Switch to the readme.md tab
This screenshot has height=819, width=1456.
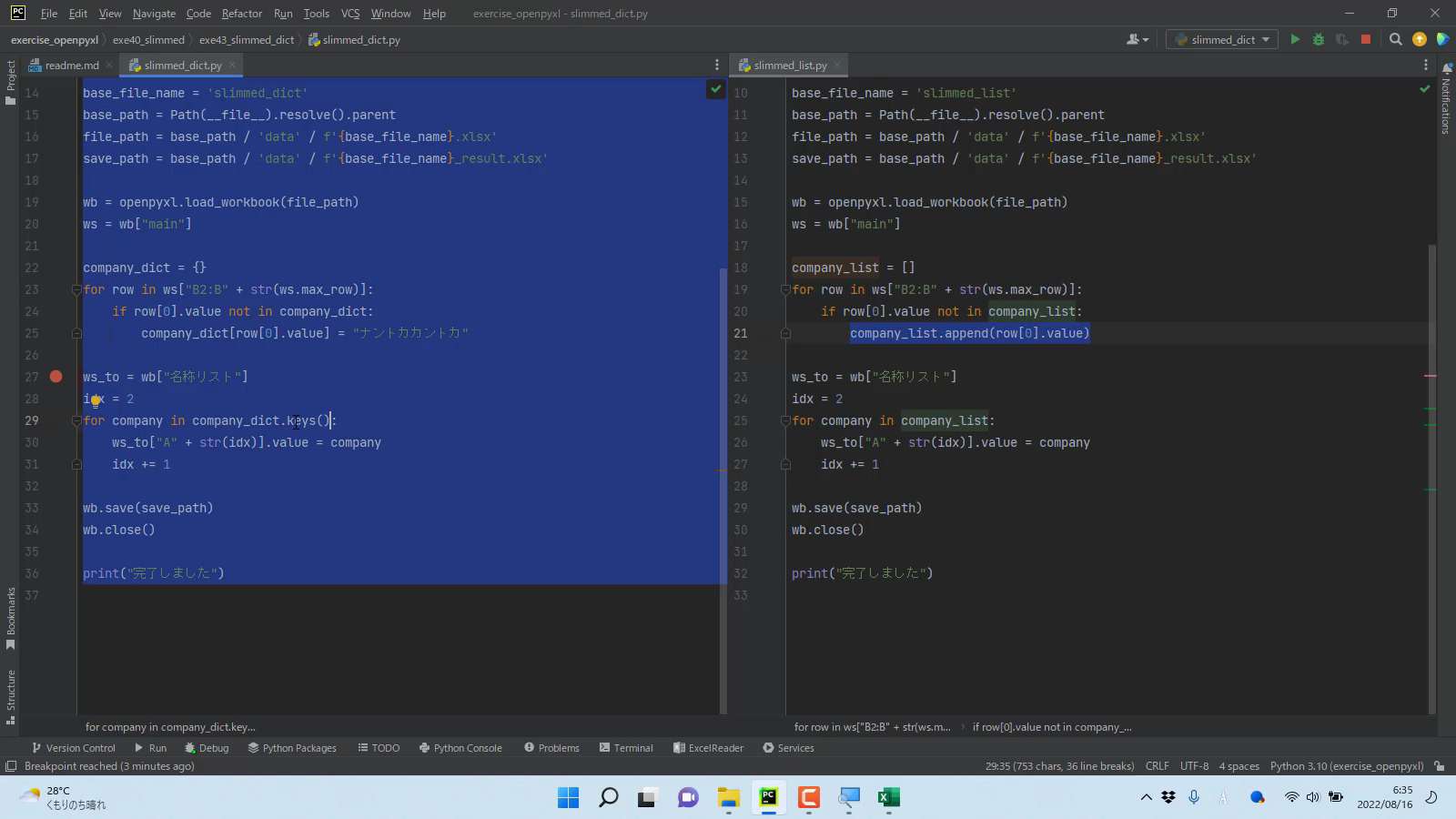71,66
